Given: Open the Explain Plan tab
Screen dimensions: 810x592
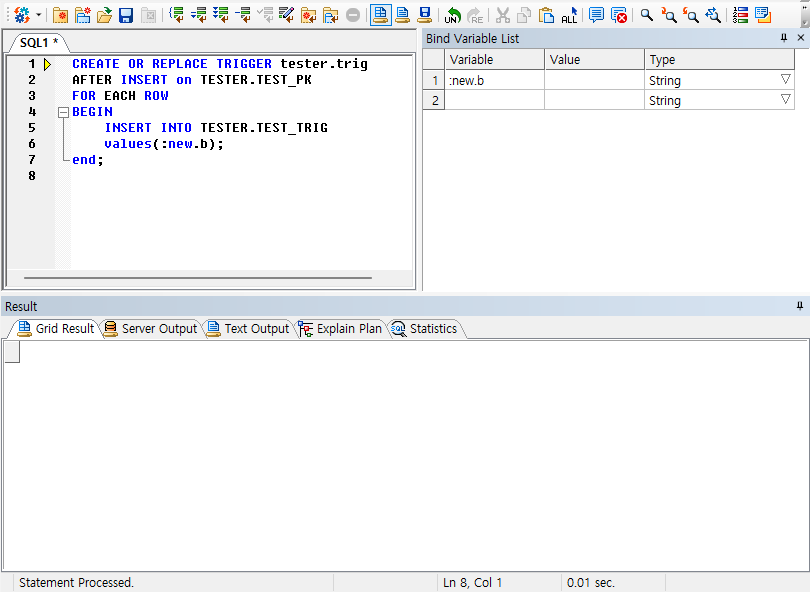Looking at the screenshot, I should coord(340,328).
